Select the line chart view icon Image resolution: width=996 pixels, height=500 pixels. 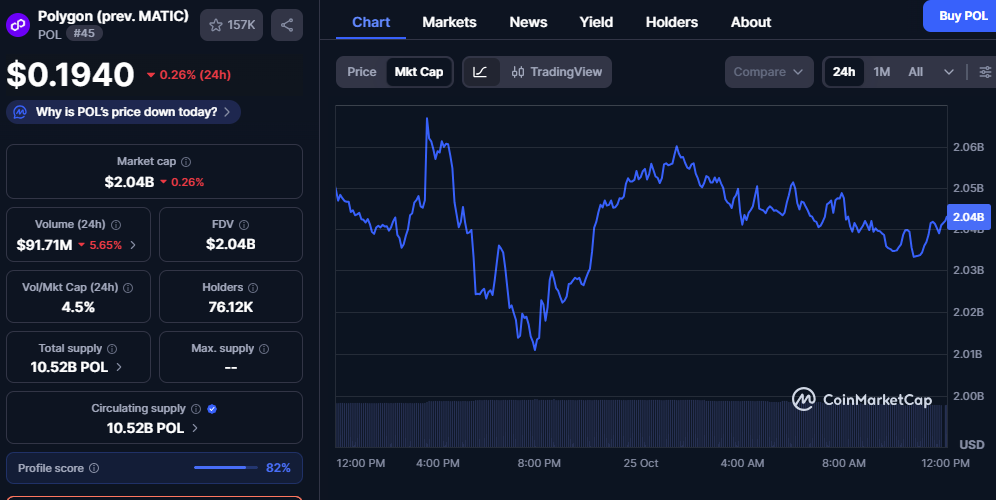(x=481, y=72)
